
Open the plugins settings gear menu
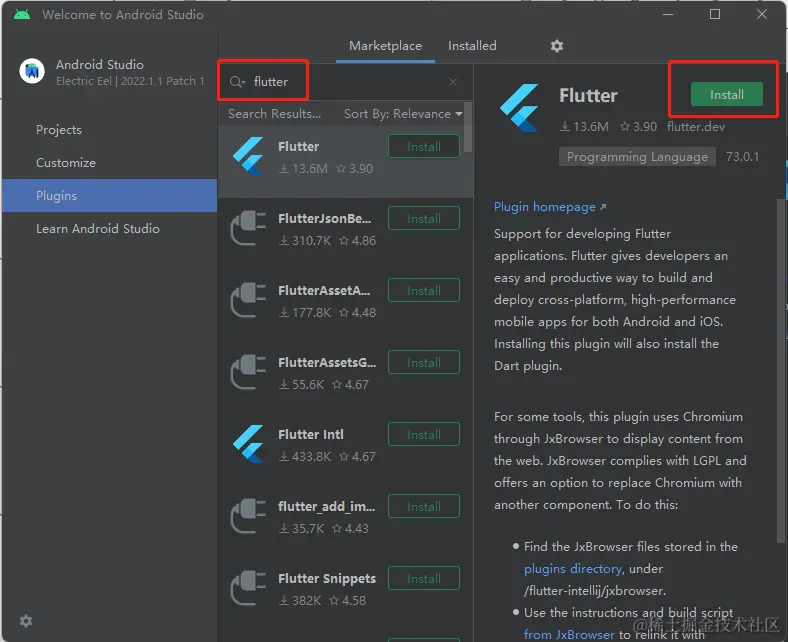(x=556, y=46)
